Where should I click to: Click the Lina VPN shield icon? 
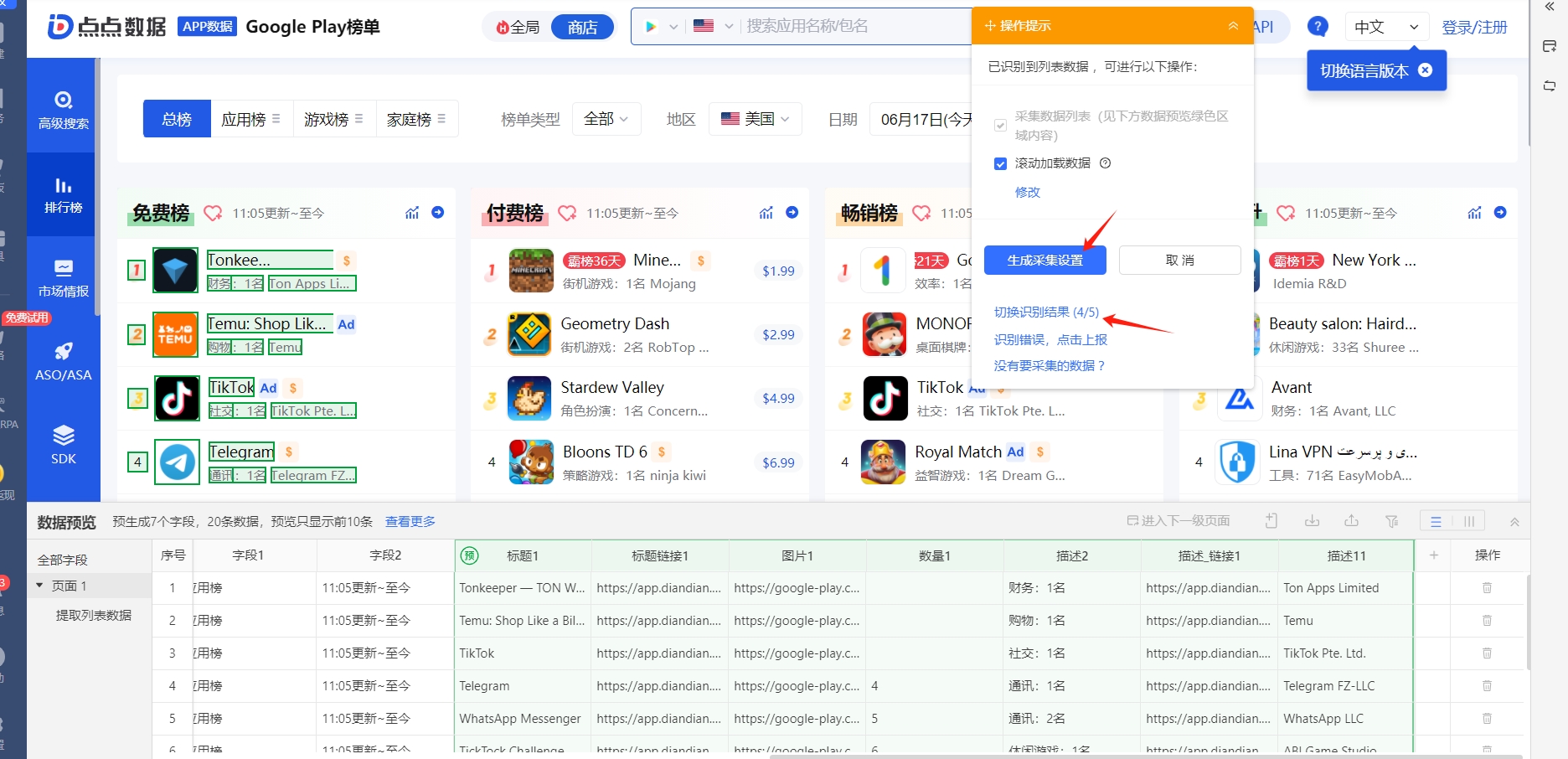1238,462
